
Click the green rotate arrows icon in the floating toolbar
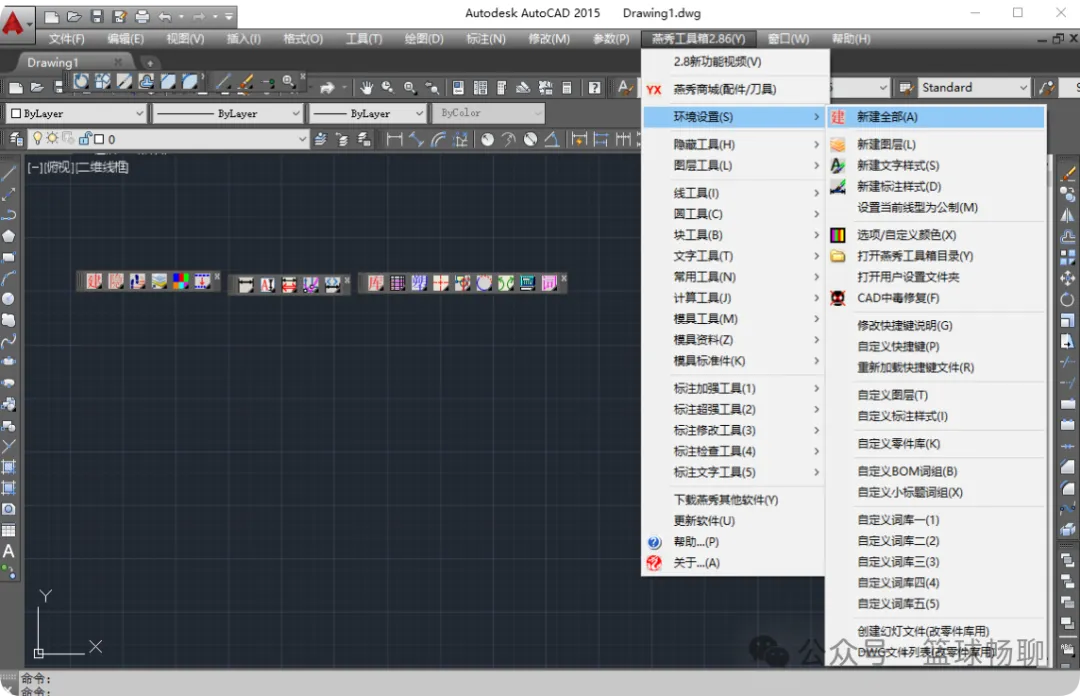pos(506,283)
